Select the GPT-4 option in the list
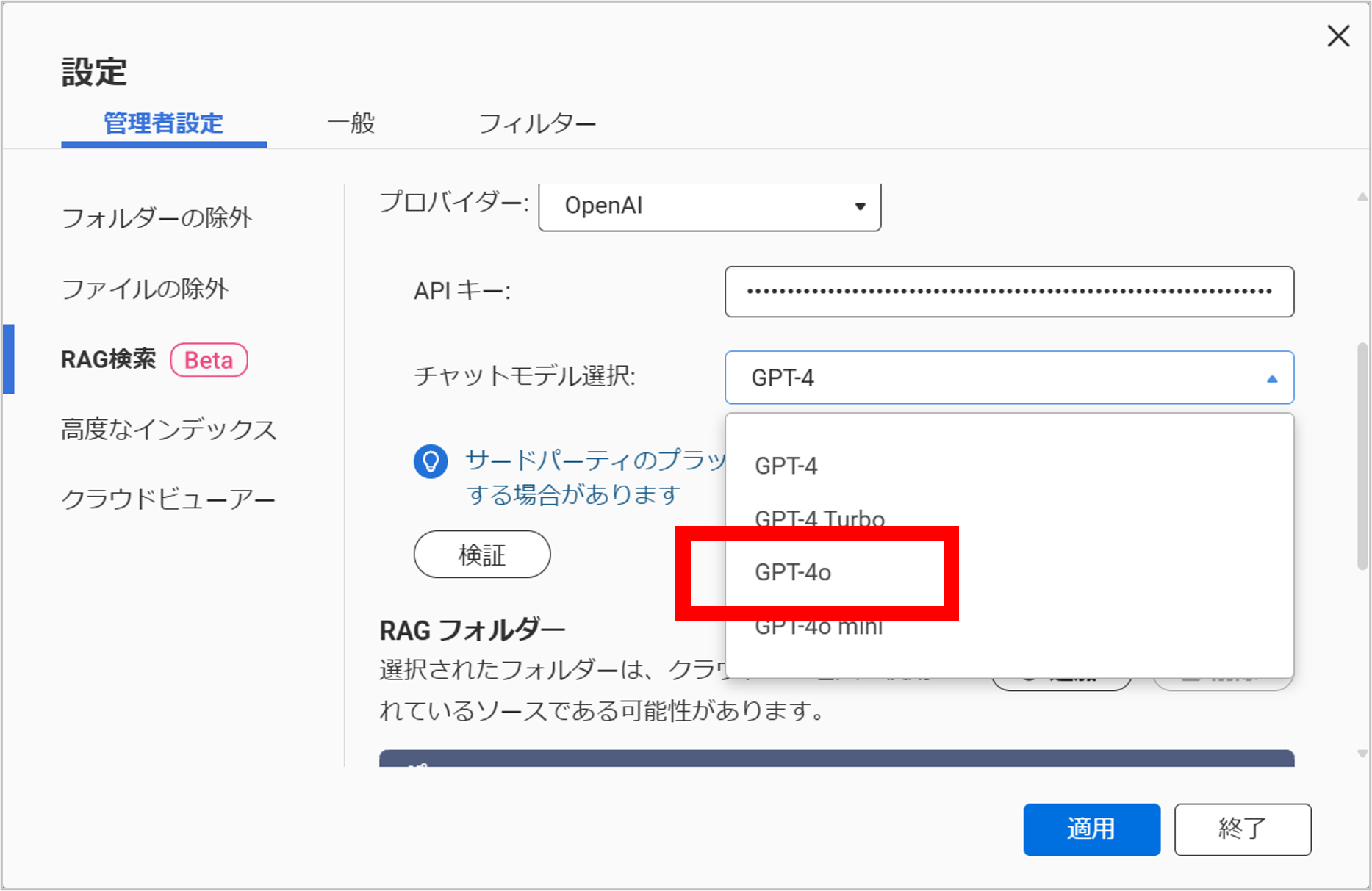This screenshot has width=1372, height=891. point(786,466)
